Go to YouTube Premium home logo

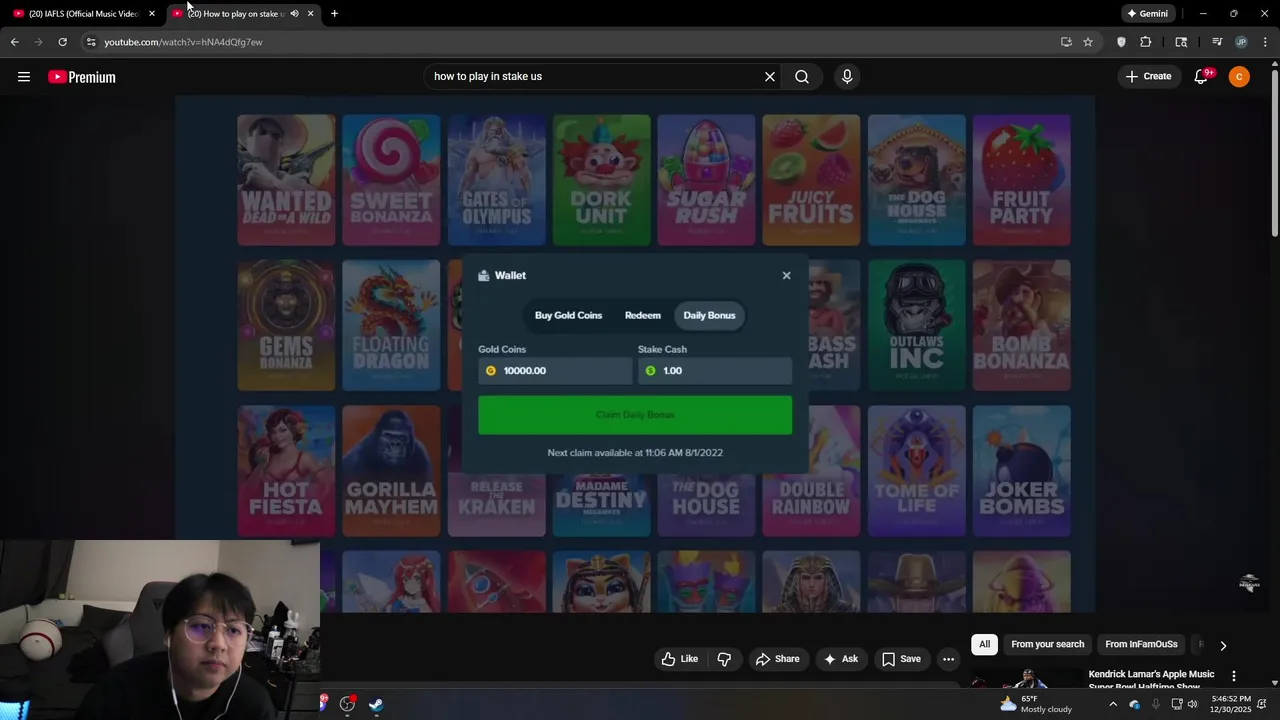82,77
